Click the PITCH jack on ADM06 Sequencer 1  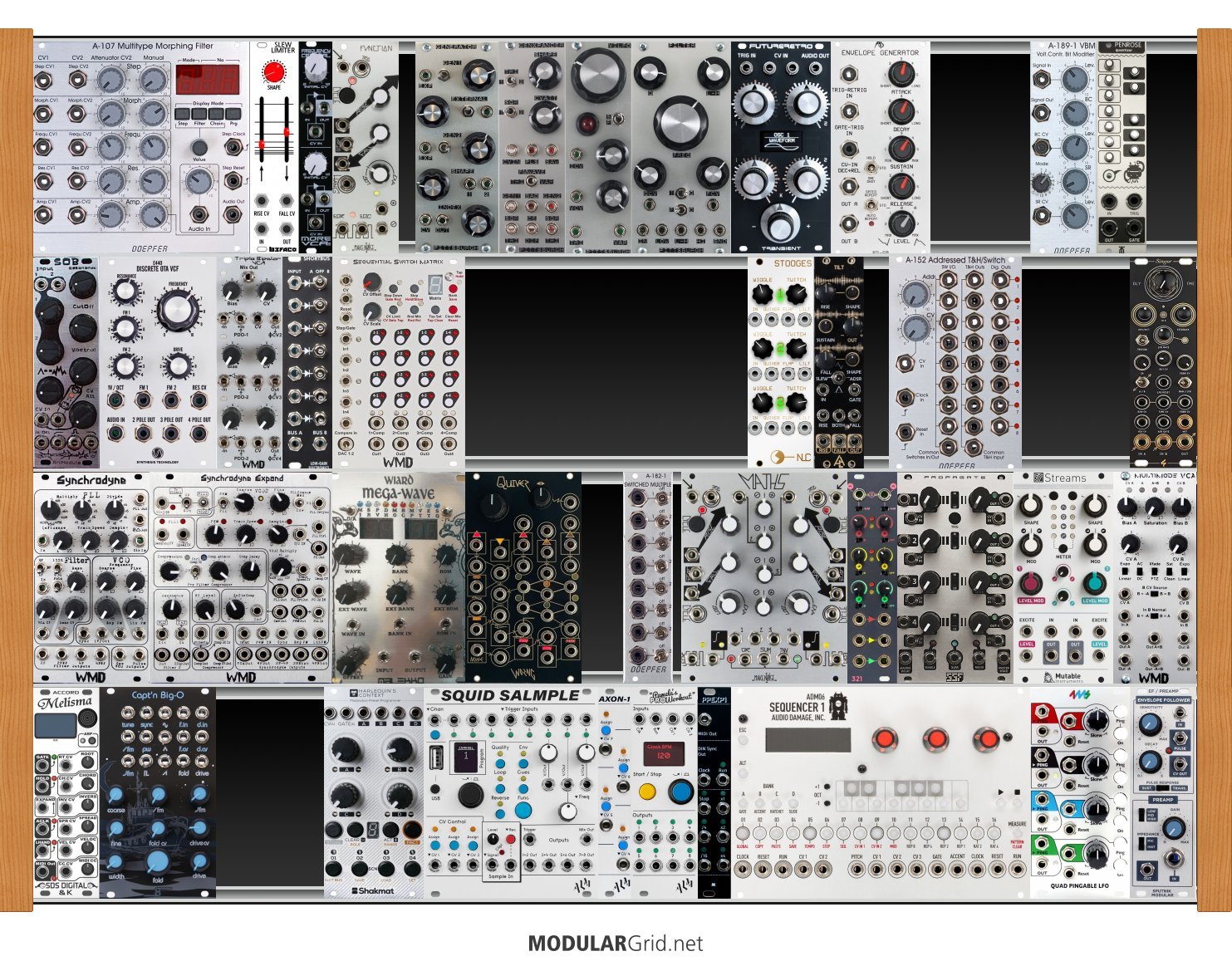click(x=857, y=869)
